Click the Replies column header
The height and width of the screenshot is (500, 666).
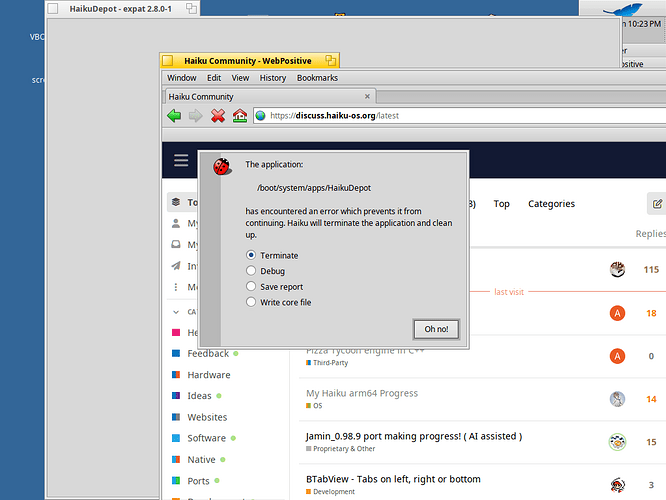(651, 234)
